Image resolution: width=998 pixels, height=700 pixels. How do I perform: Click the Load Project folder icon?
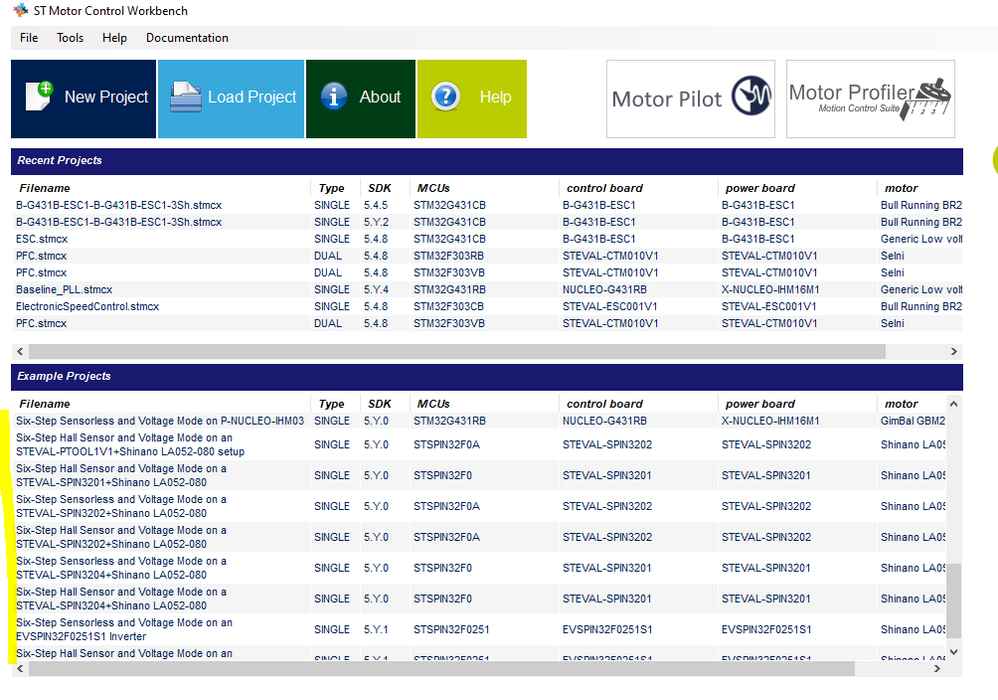[186, 97]
